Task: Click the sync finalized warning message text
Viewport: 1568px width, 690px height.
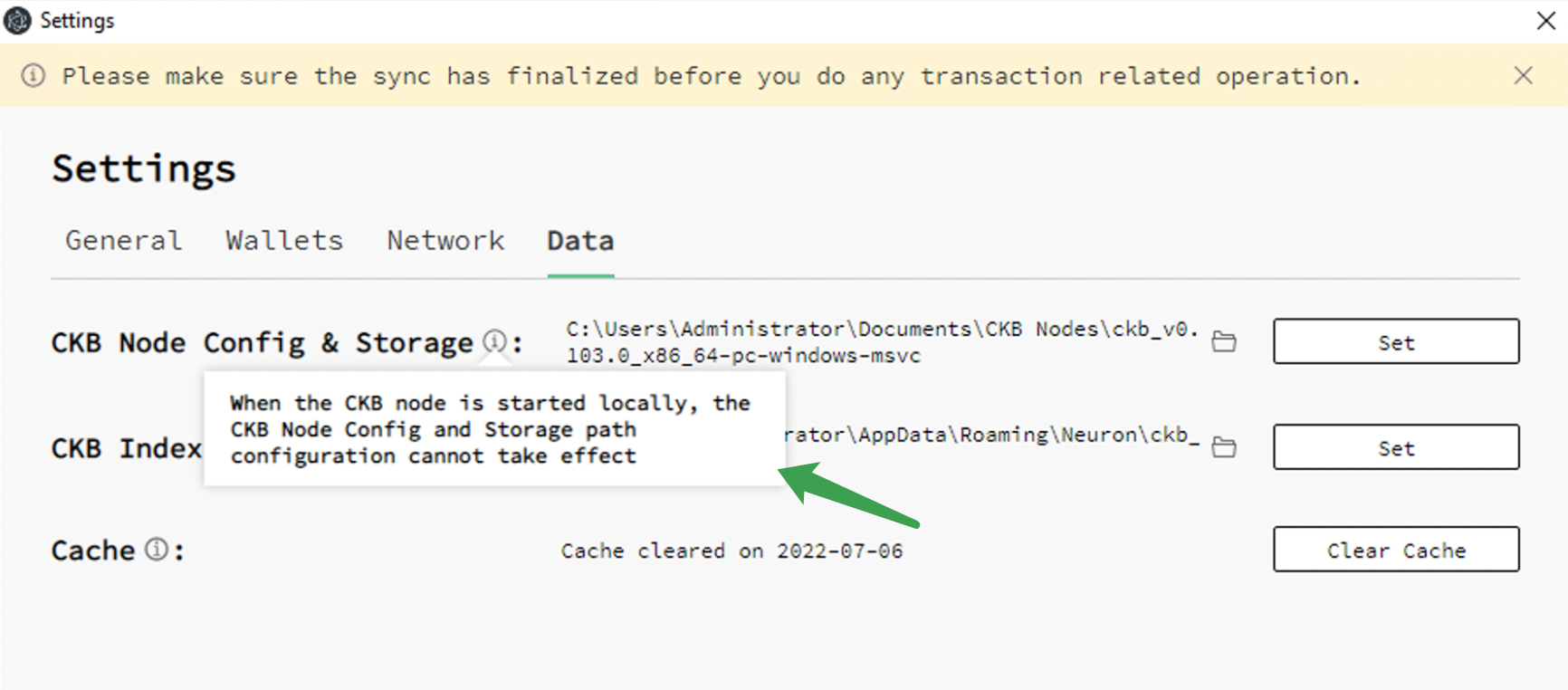Action: (712, 76)
